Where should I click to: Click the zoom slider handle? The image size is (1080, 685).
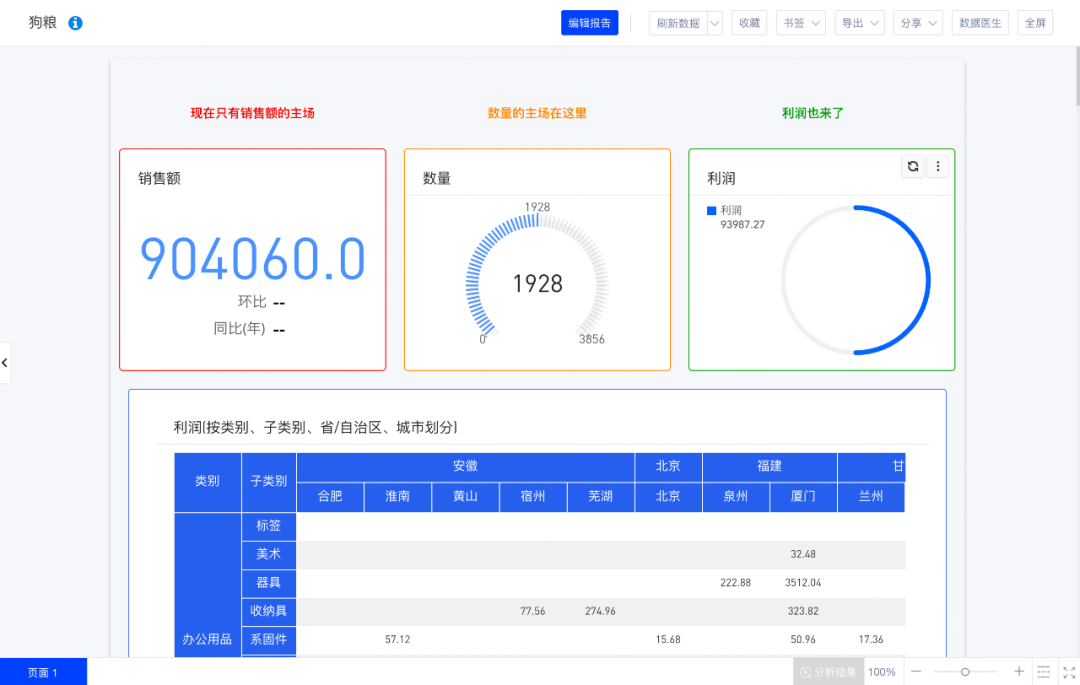[x=965, y=672]
